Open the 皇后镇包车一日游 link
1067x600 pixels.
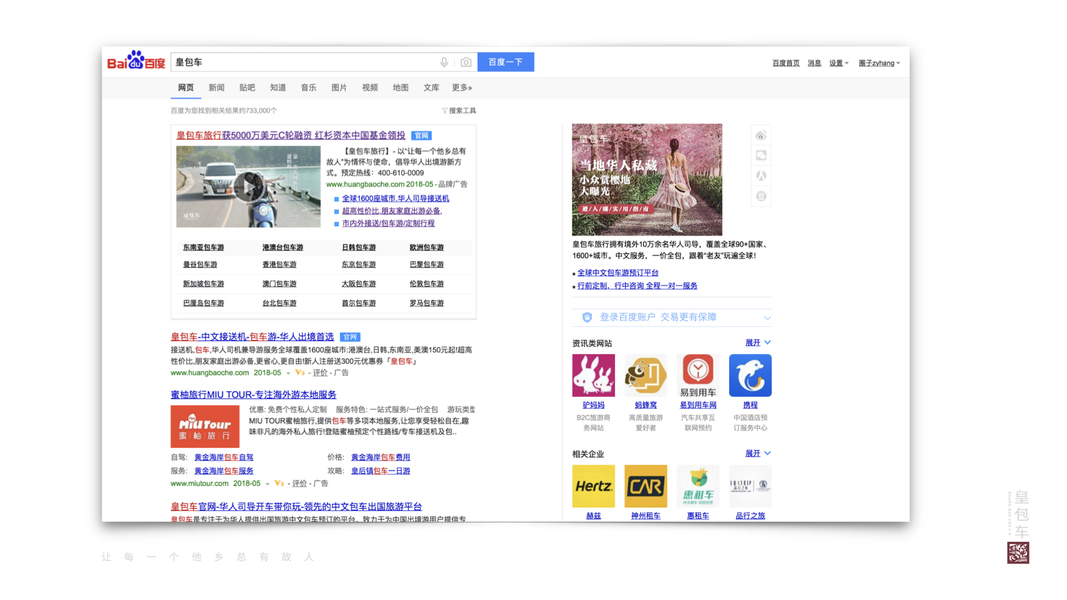(x=380, y=471)
